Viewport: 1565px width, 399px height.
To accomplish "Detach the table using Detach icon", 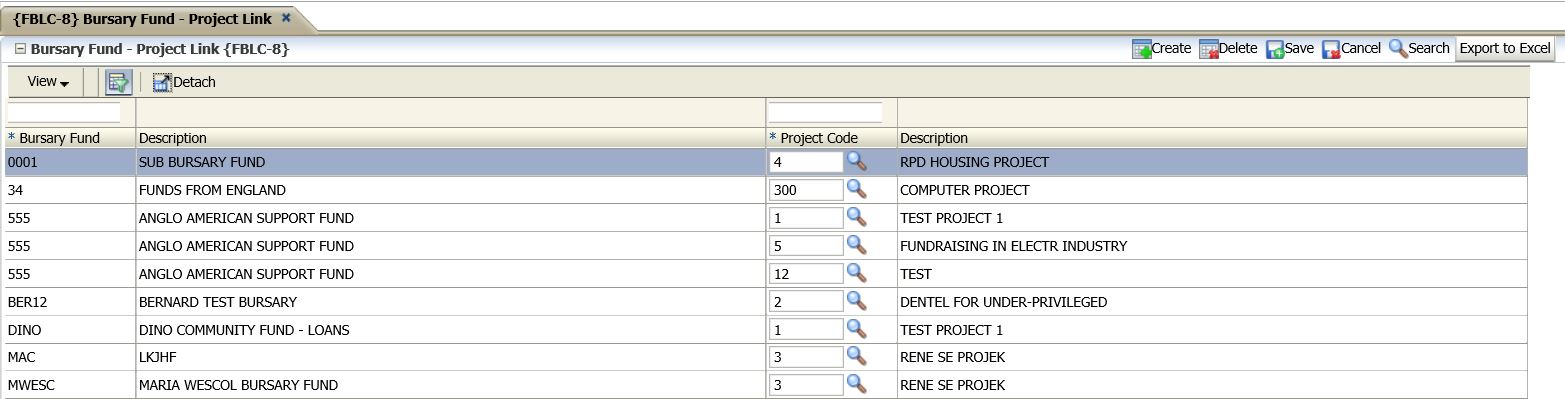I will [x=162, y=82].
